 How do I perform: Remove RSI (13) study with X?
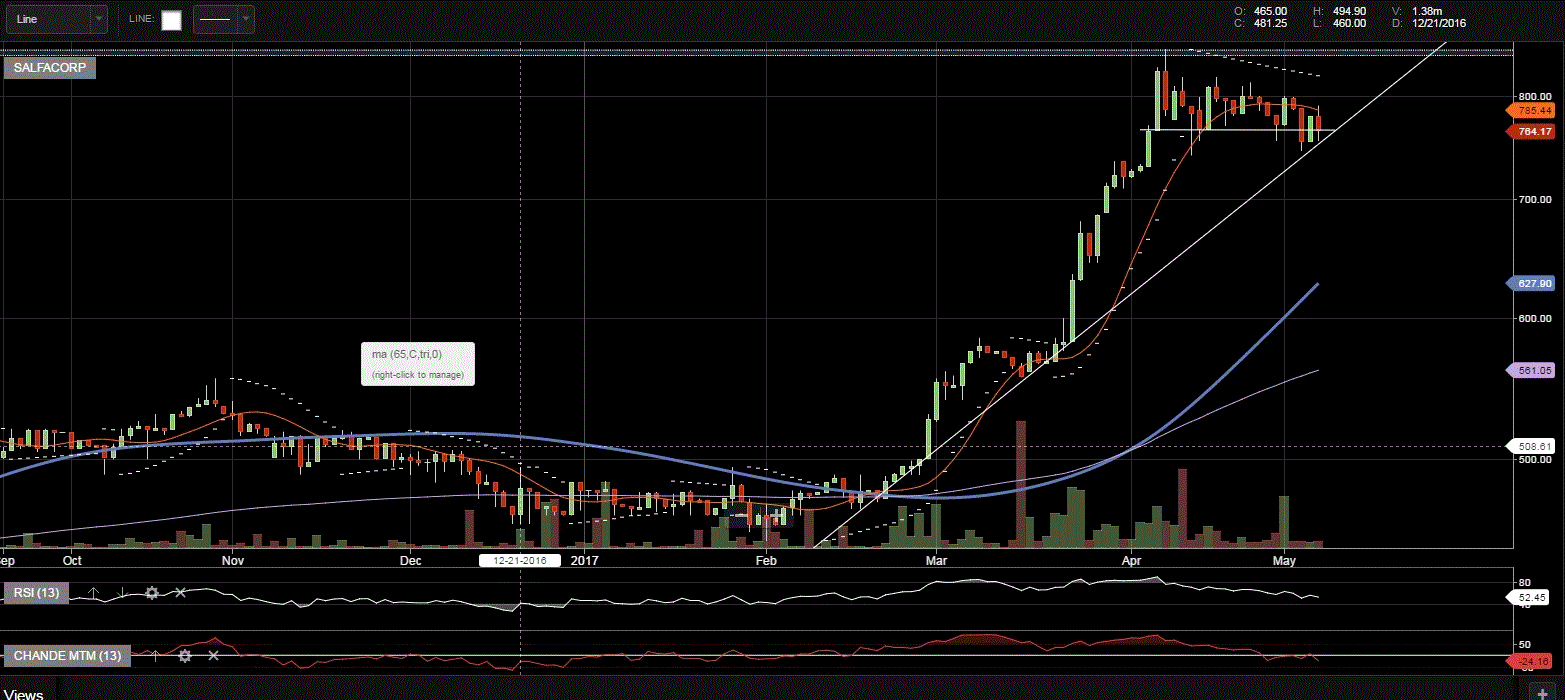[181, 593]
